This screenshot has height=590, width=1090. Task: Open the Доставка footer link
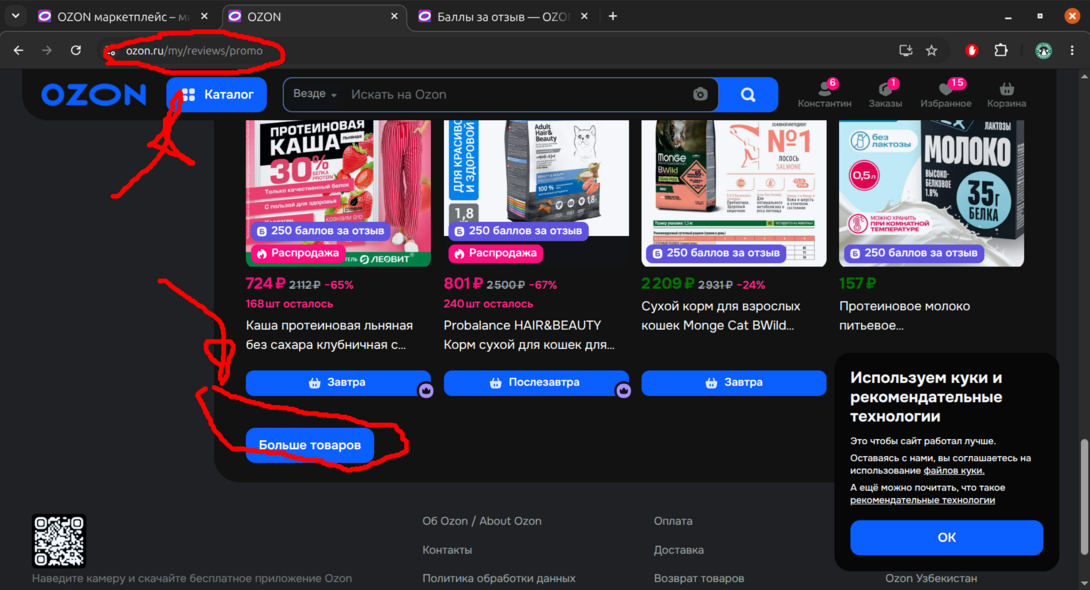pos(678,550)
